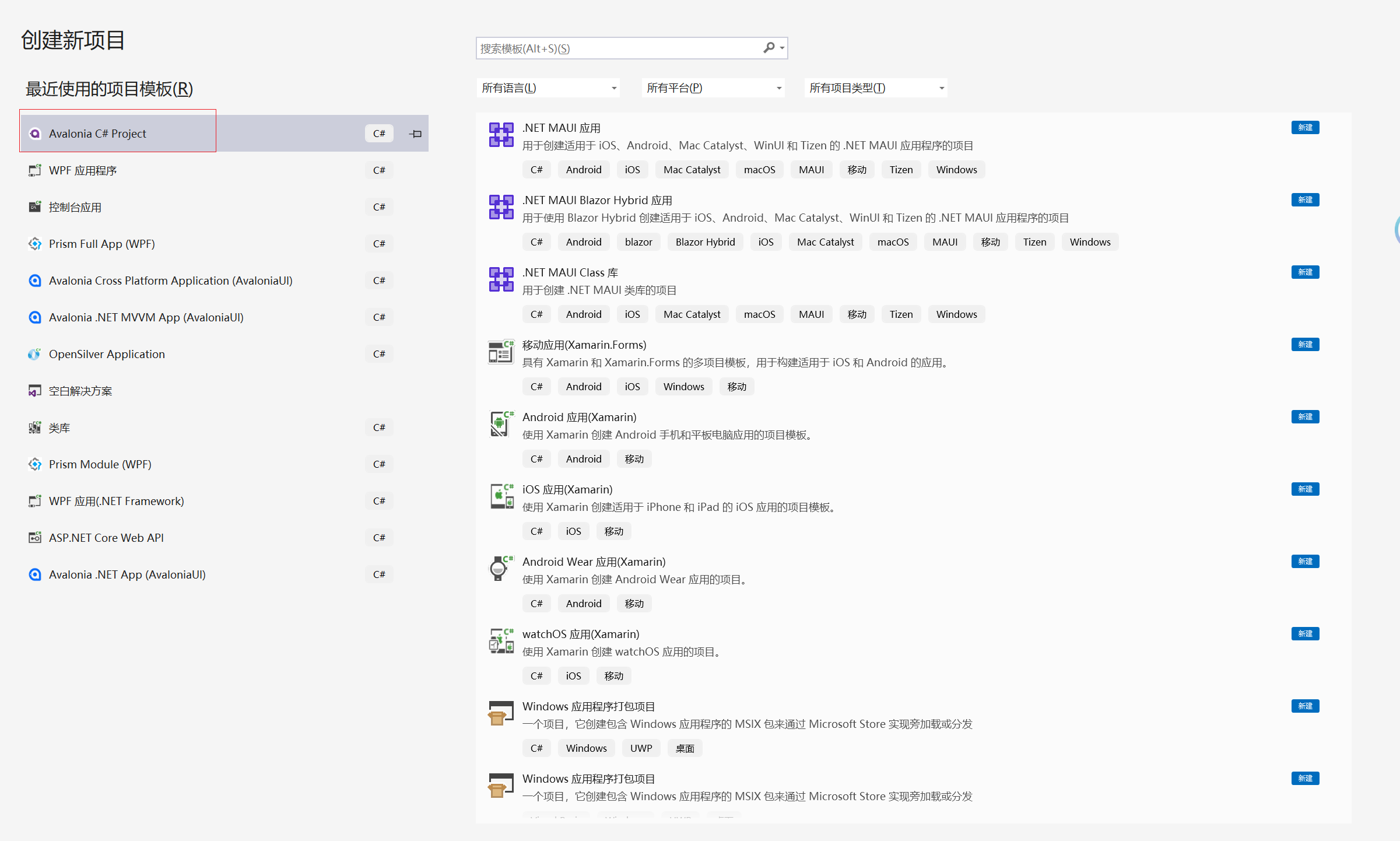Open the 所有项目类型 project type dropdown
1400x841 pixels.
[x=876, y=88]
